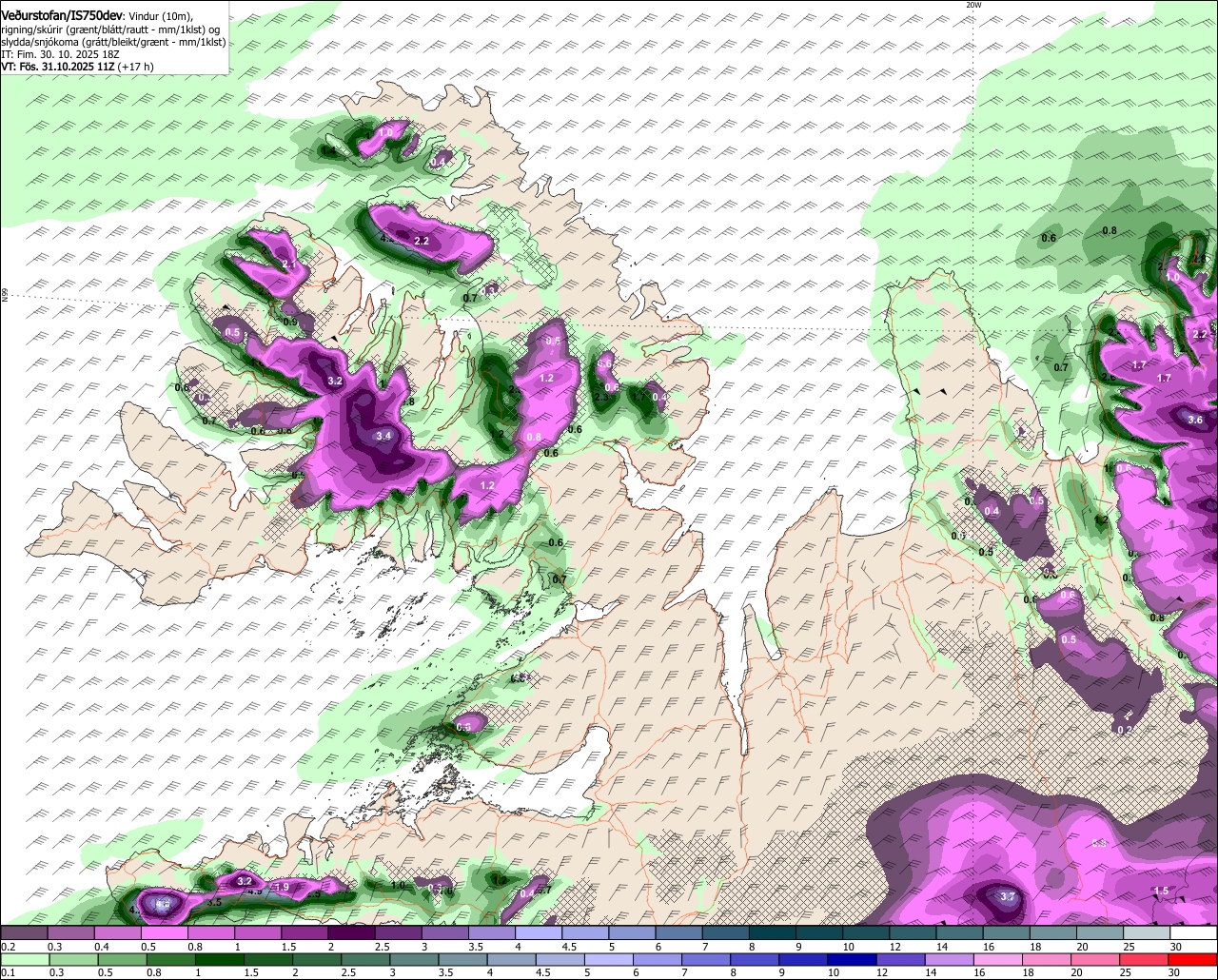Image resolution: width=1218 pixels, height=980 pixels.
Task: Select bottom legend swatch between 0.1 and 0.3
Action: tap(23, 960)
